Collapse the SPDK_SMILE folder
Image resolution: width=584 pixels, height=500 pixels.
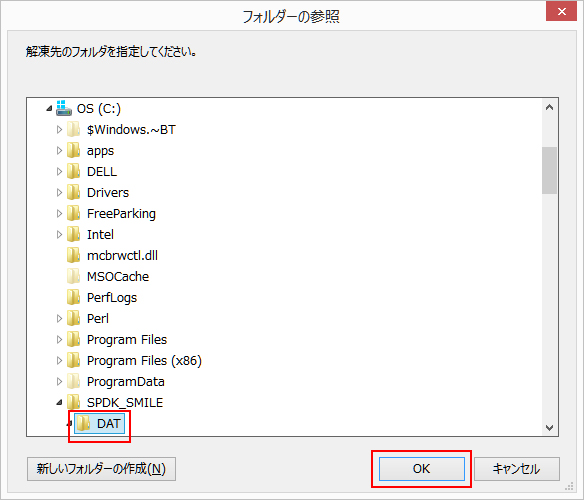[x=59, y=402]
